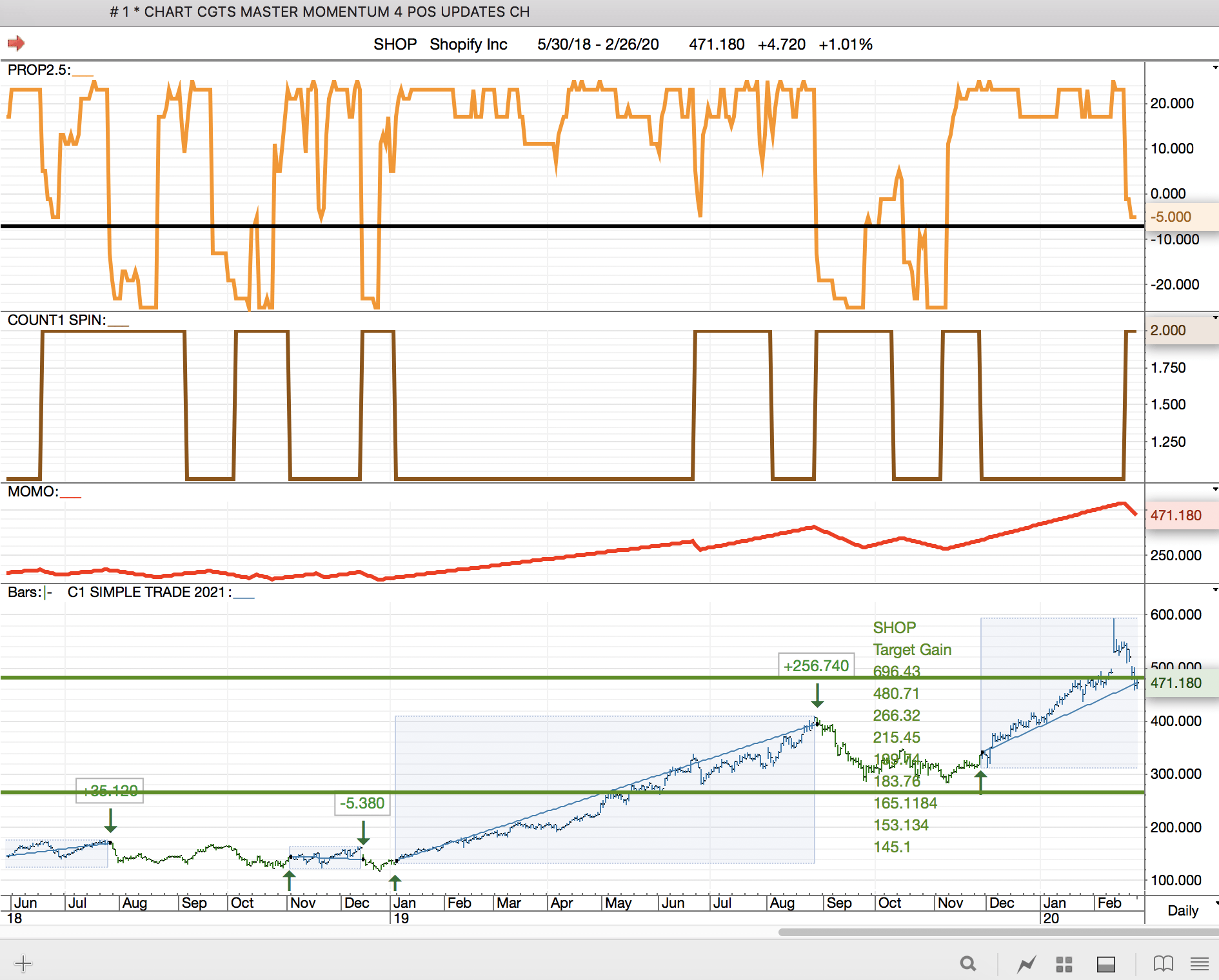Image resolution: width=1219 pixels, height=980 pixels.
Task: Click the +1.01% percent change value
Action: point(845,44)
